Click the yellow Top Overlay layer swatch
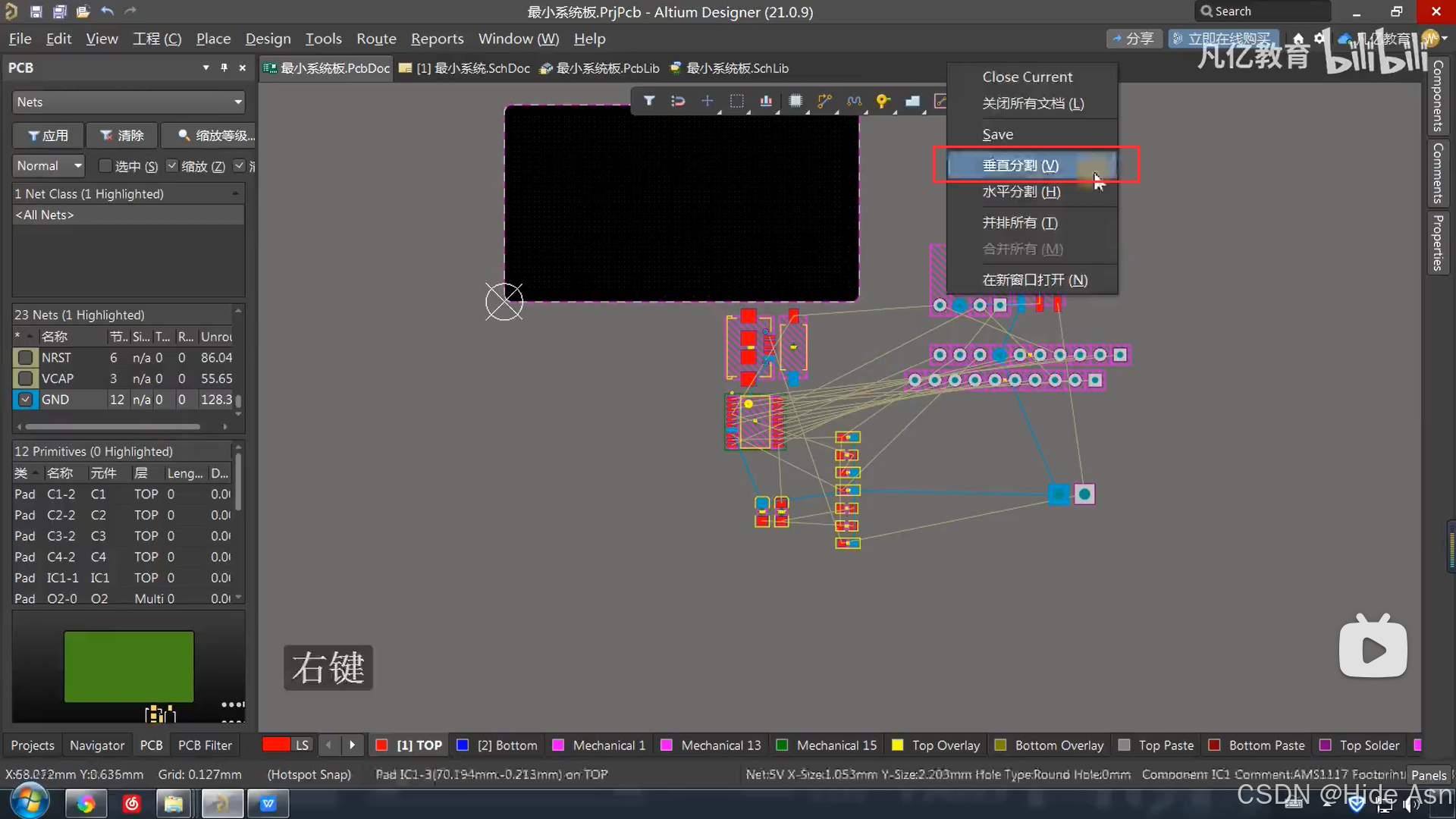This screenshot has height=819, width=1456. tap(897, 745)
